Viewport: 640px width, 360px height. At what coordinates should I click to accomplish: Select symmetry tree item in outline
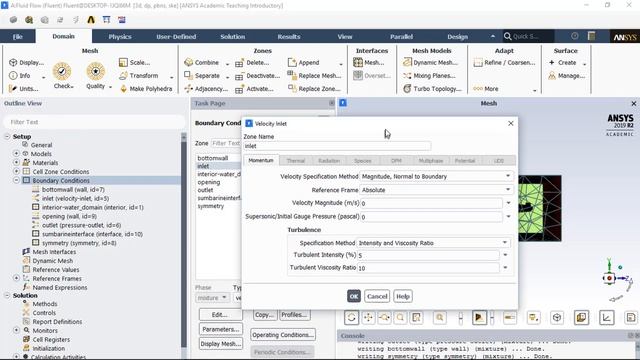(x=79, y=243)
